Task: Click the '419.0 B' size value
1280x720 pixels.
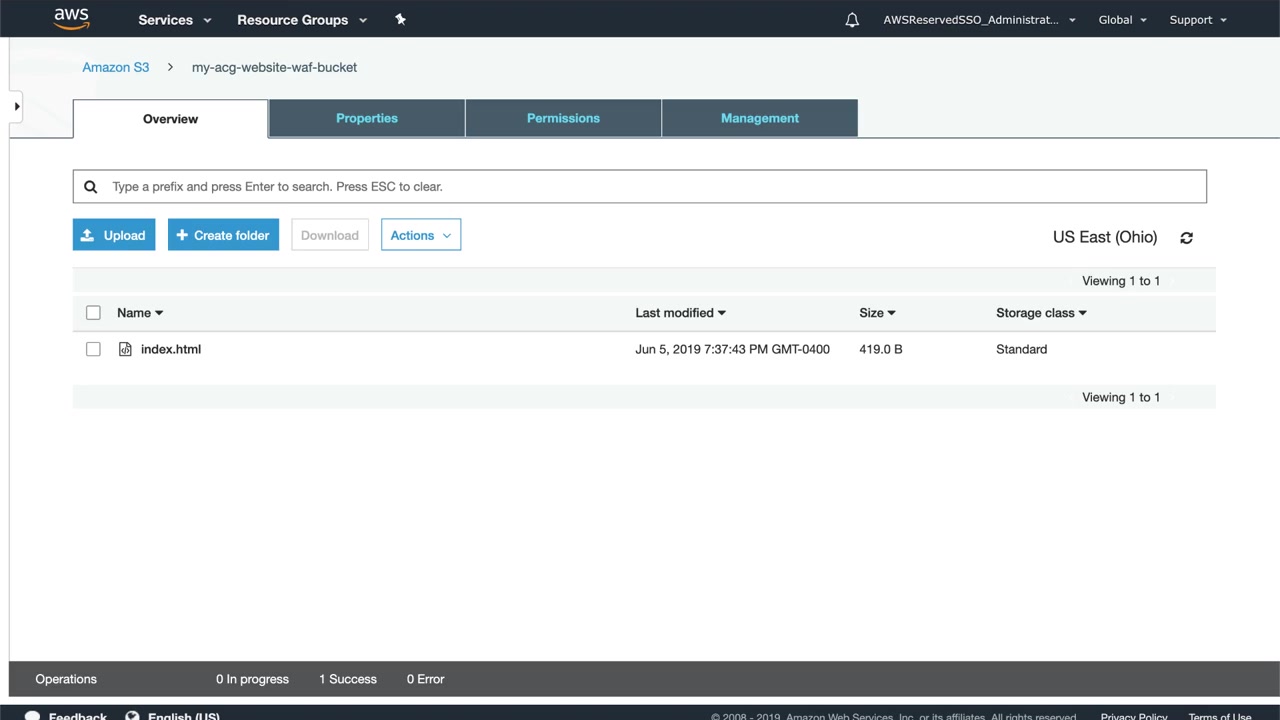Action: click(x=881, y=349)
